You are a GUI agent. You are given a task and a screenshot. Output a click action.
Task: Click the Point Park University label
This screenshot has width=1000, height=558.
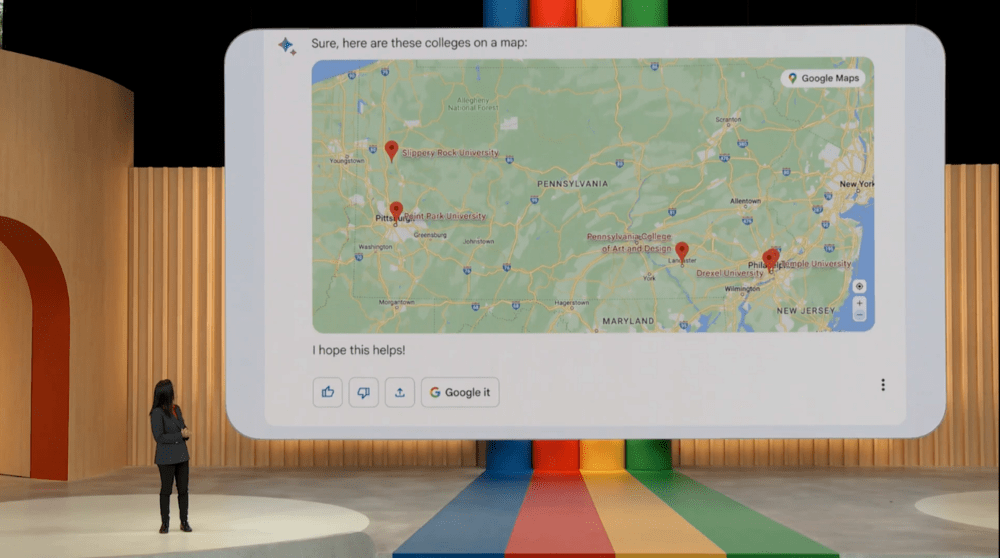coord(445,216)
